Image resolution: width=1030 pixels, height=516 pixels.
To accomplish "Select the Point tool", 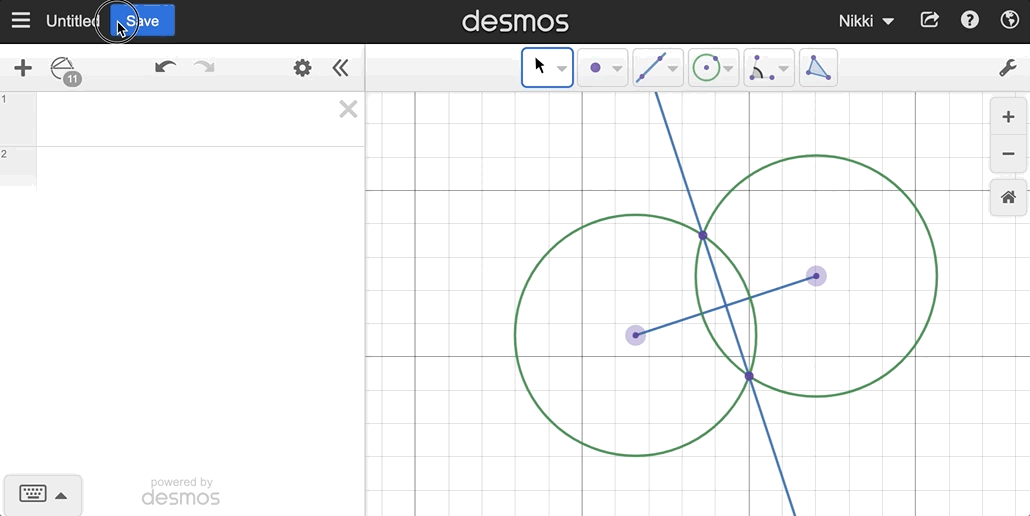I will pos(595,68).
